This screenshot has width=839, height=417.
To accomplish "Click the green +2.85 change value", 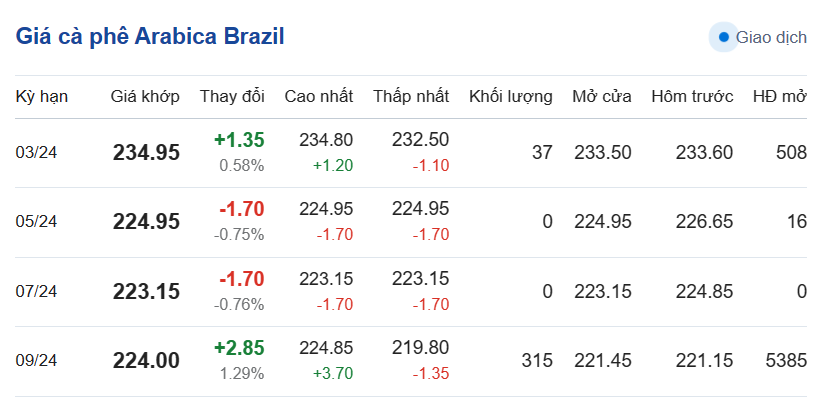I will tap(239, 348).
